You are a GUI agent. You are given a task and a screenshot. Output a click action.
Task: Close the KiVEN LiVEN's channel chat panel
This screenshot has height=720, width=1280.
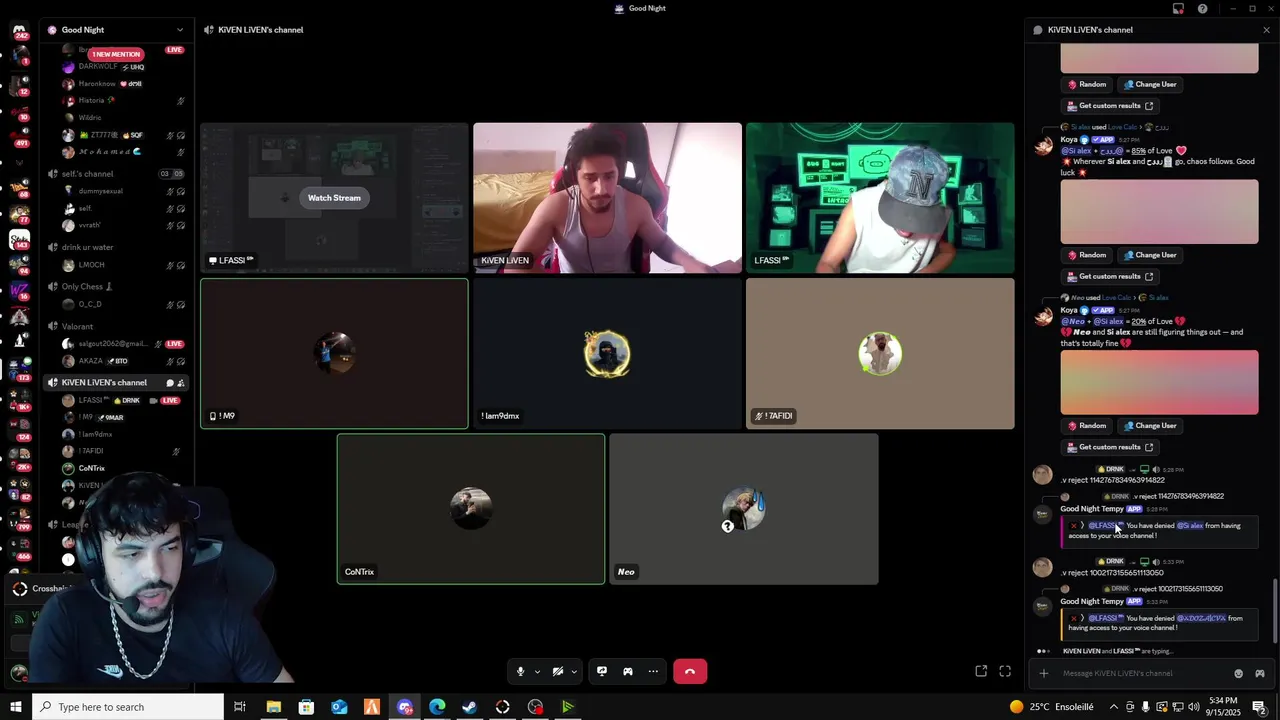pyautogui.click(x=1266, y=30)
